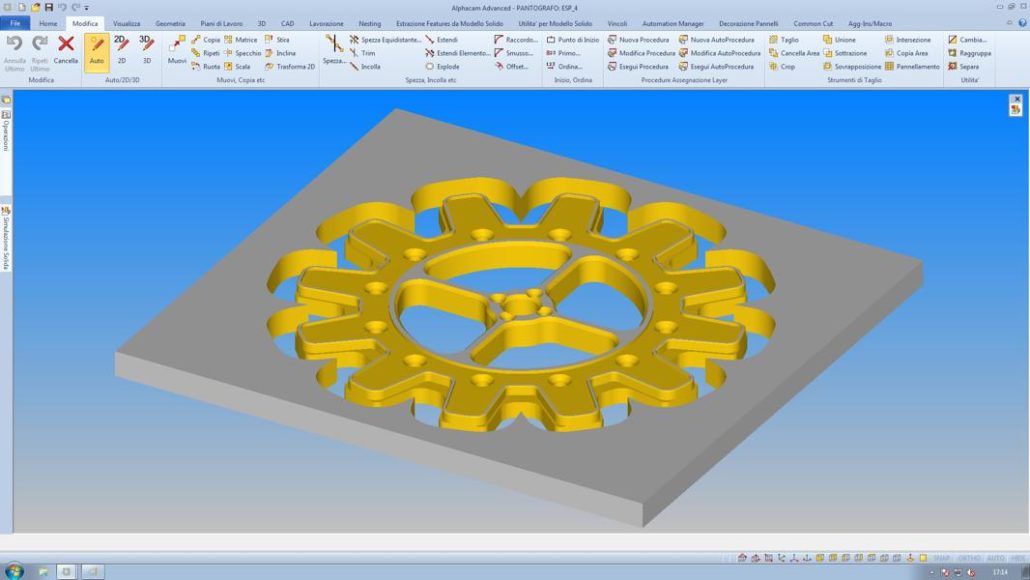Viewport: 1030px width, 580px height.
Task: Collapse the ribbon with the chevron
Action: pos(1010,23)
